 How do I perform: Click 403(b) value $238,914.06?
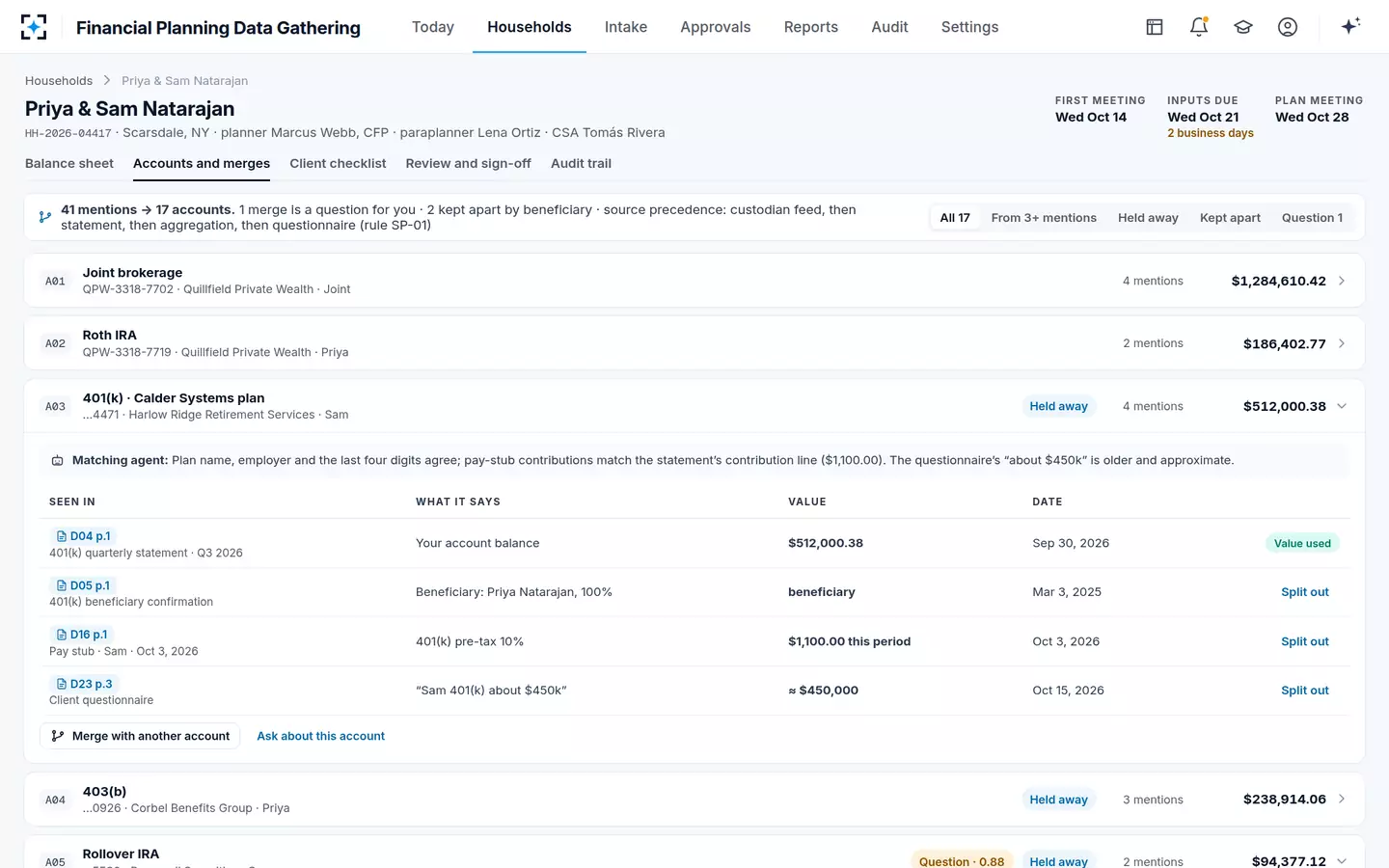[x=1284, y=800]
